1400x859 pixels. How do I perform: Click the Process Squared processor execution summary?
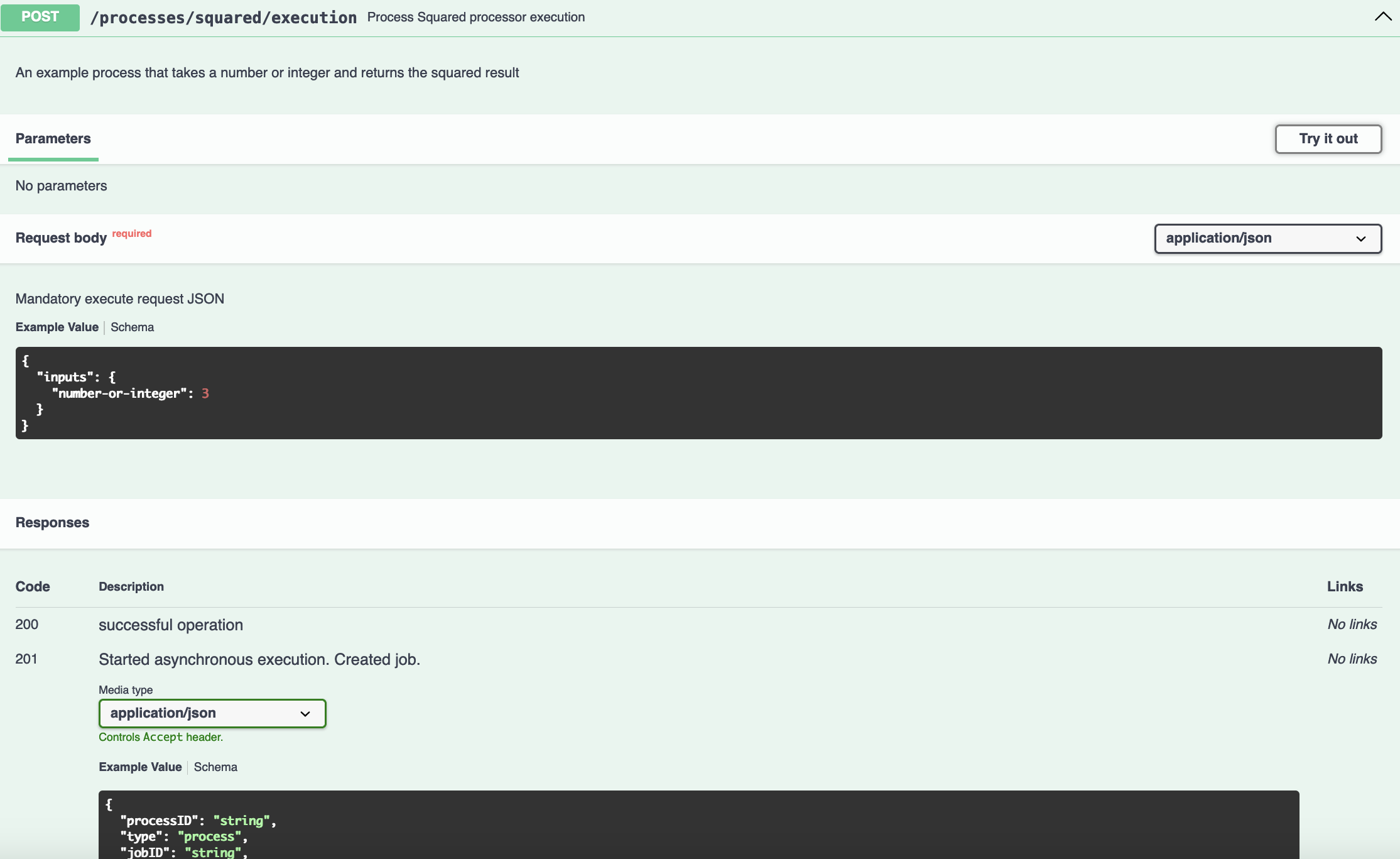(x=475, y=18)
